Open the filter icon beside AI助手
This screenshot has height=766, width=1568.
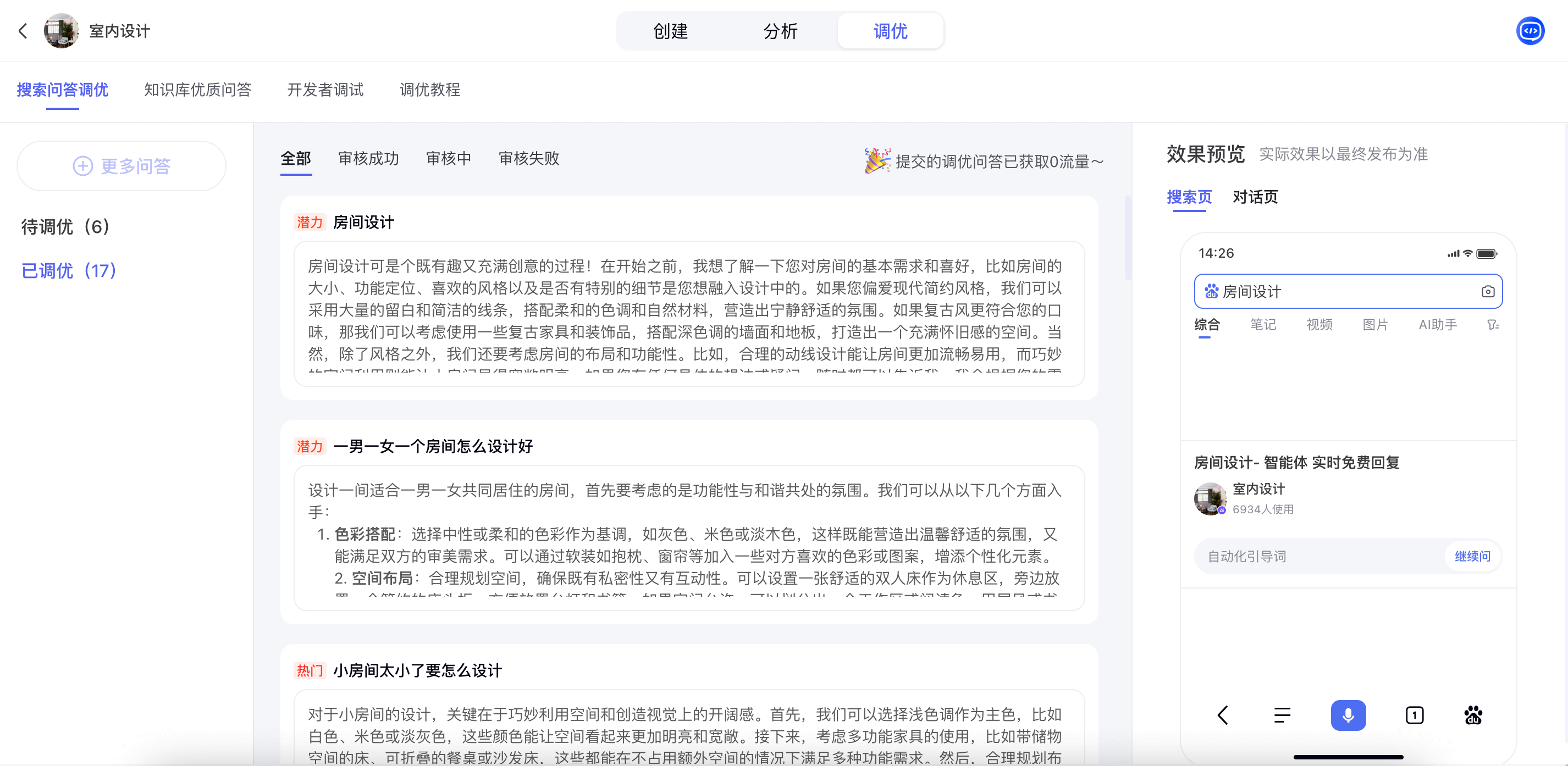1492,325
